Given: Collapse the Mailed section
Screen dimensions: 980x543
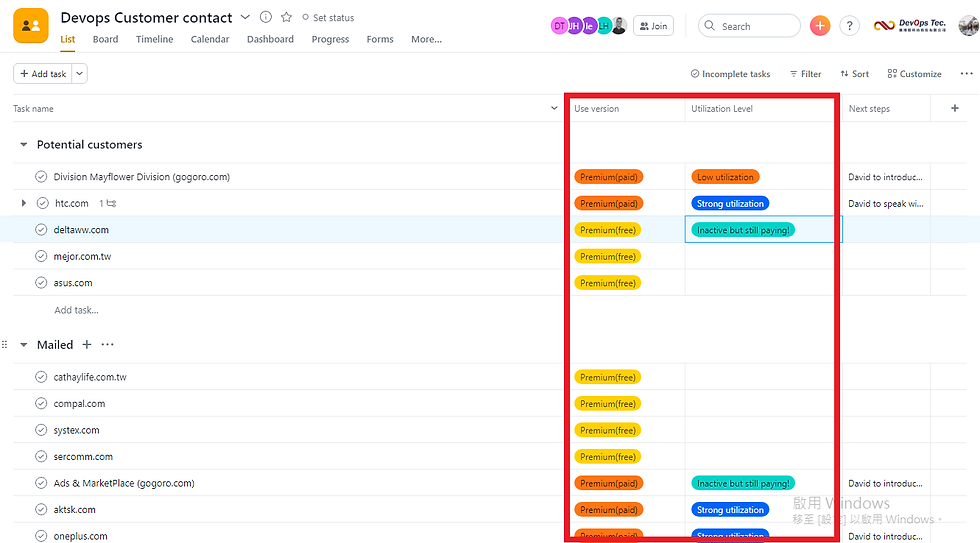Looking at the screenshot, I should click(x=24, y=344).
